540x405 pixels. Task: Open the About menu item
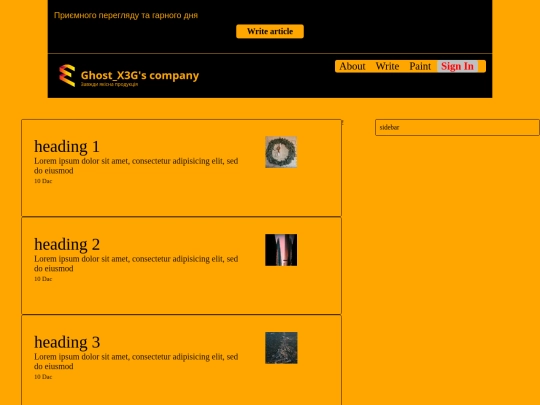tap(352, 66)
